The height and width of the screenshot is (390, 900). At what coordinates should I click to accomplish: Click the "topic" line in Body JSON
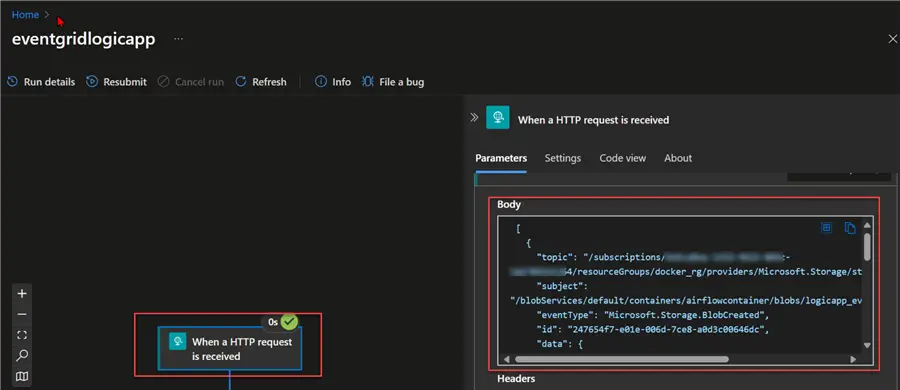(x=664, y=257)
